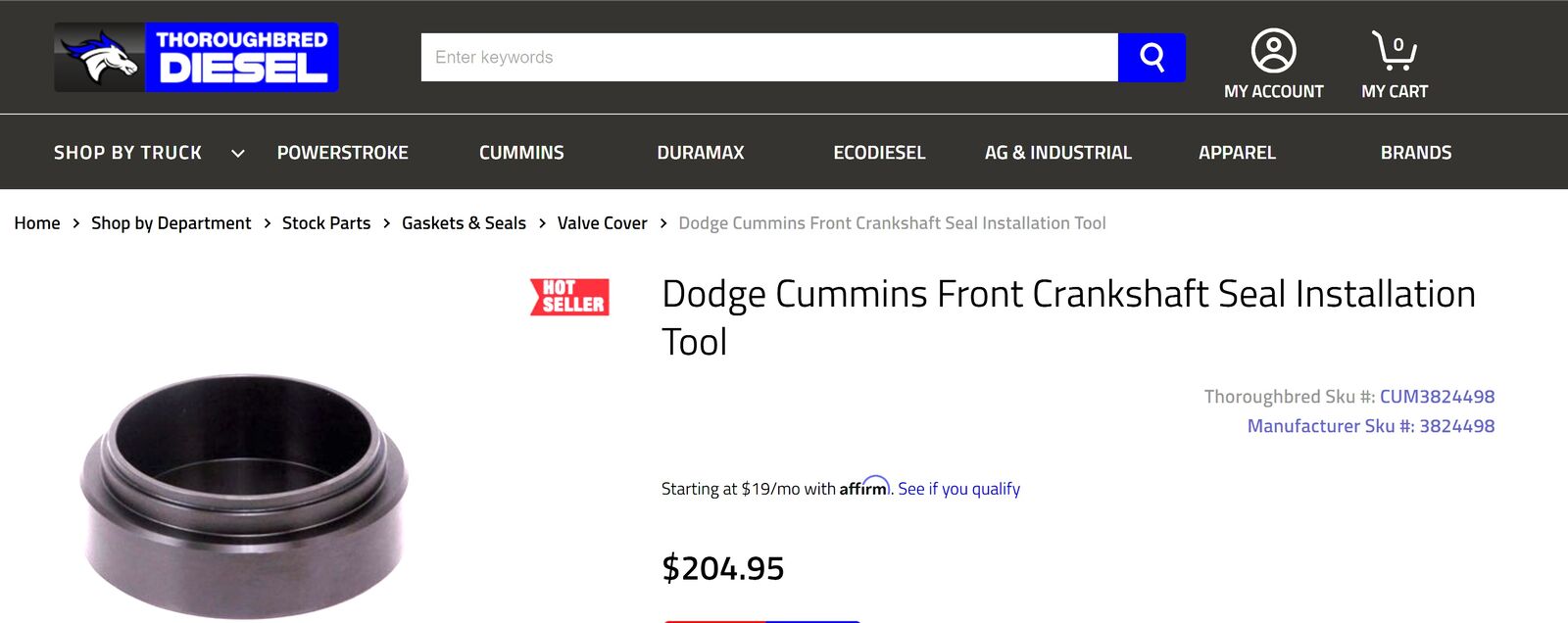The height and width of the screenshot is (623, 1568).
Task: Click the See if you qualify link
Action: click(x=958, y=488)
